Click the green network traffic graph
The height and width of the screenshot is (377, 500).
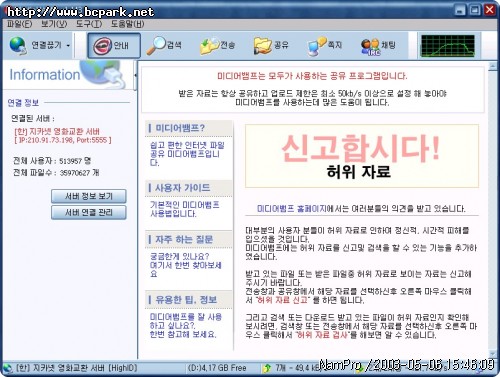[448, 46]
